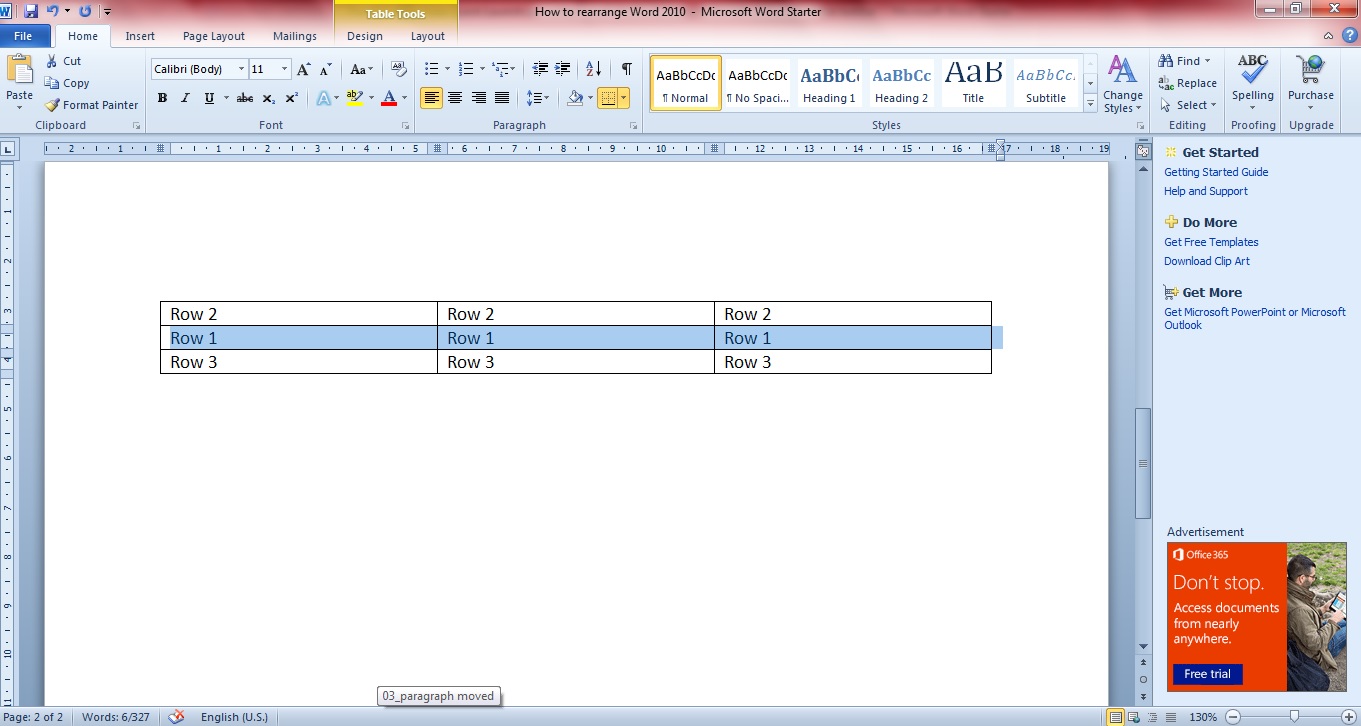Click the zoom slider handle
1361x726 pixels.
(x=1295, y=717)
